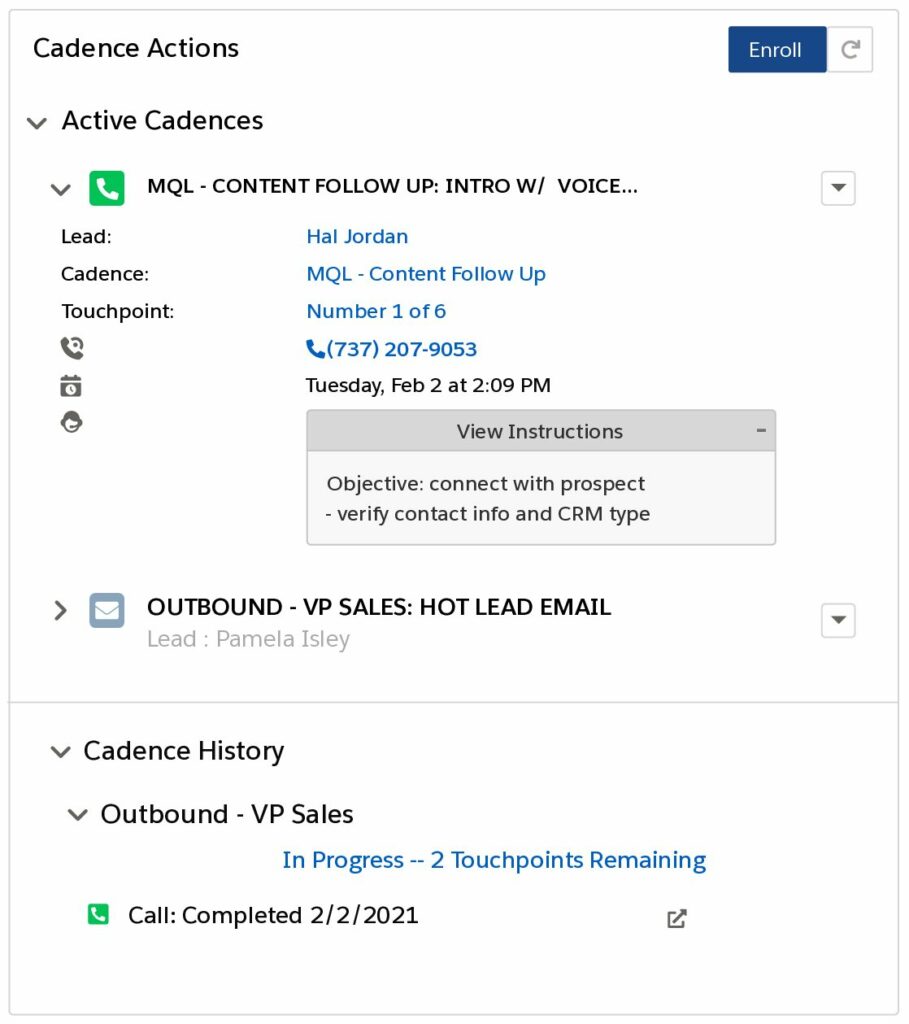This screenshot has height=1024, width=909.
Task: Click the green phone icon for MQL cadence
Action: 106,189
